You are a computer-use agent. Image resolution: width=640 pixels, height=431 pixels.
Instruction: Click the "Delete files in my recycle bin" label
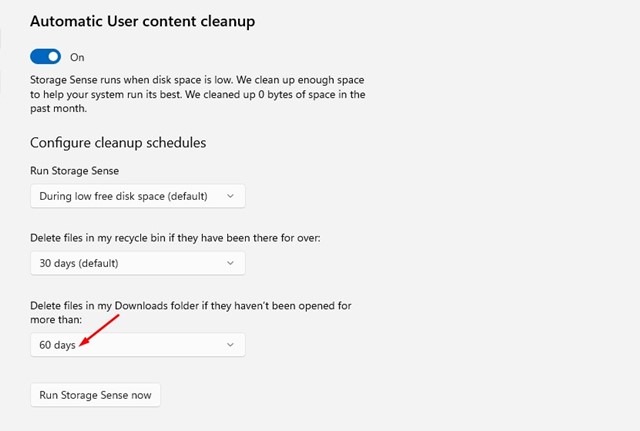pos(175,238)
